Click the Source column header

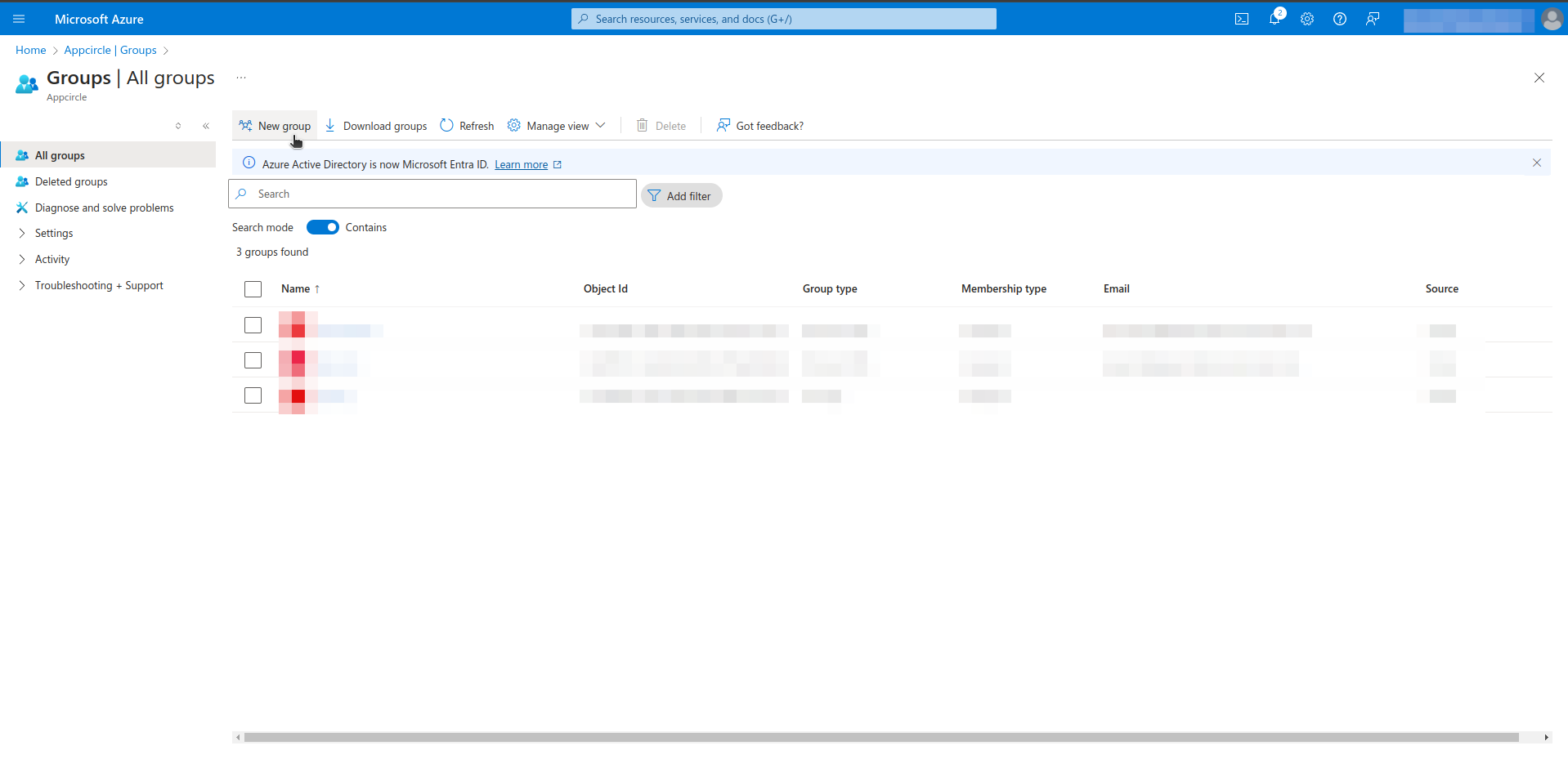[x=1442, y=288]
